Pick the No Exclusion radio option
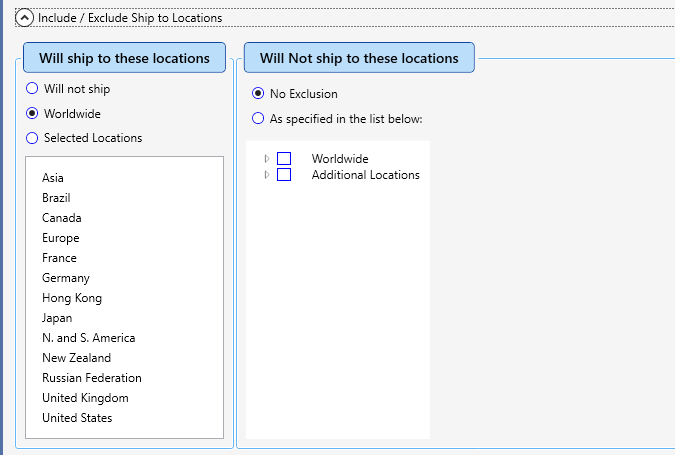 (x=258, y=93)
